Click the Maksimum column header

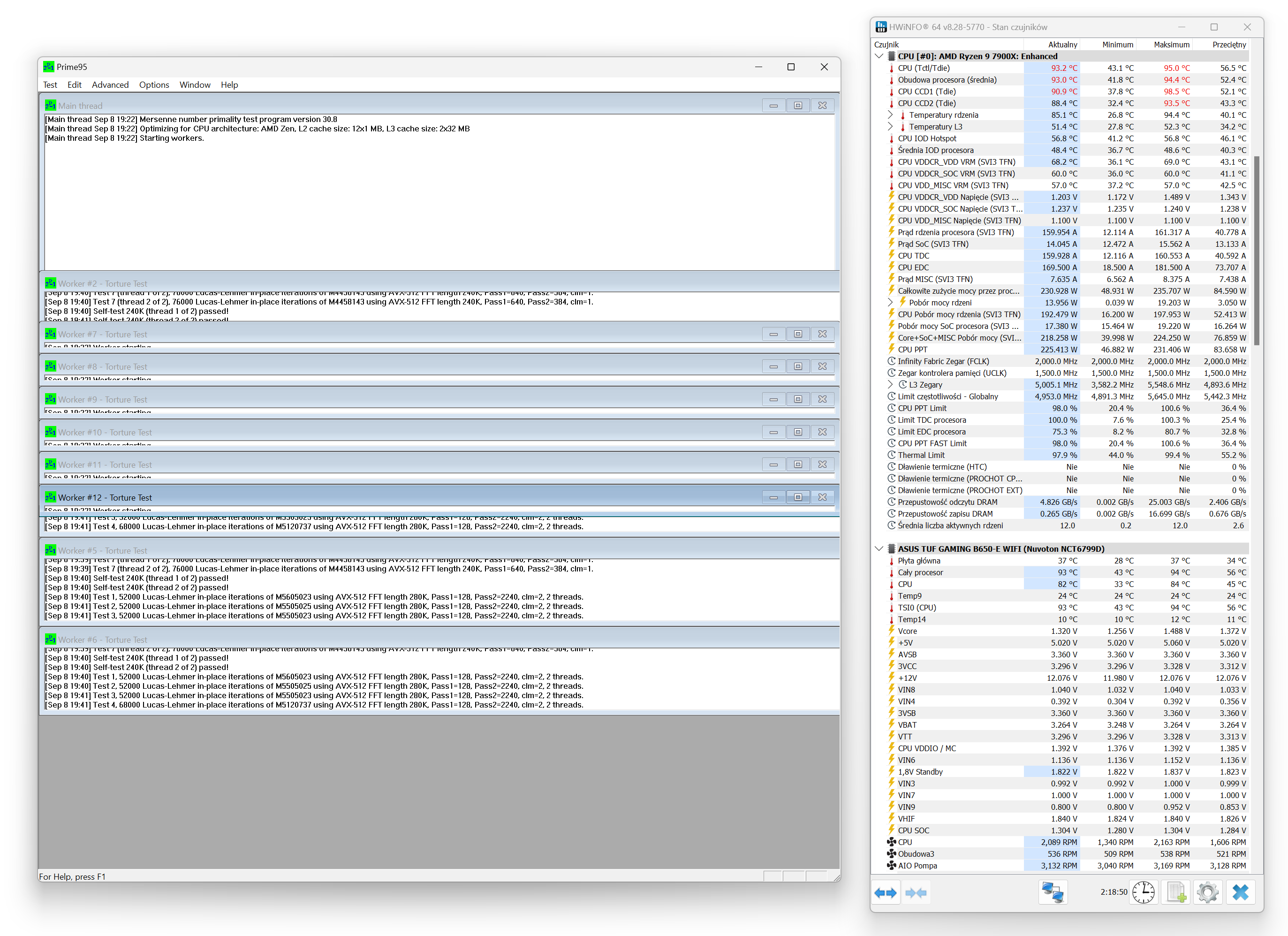coord(1171,44)
